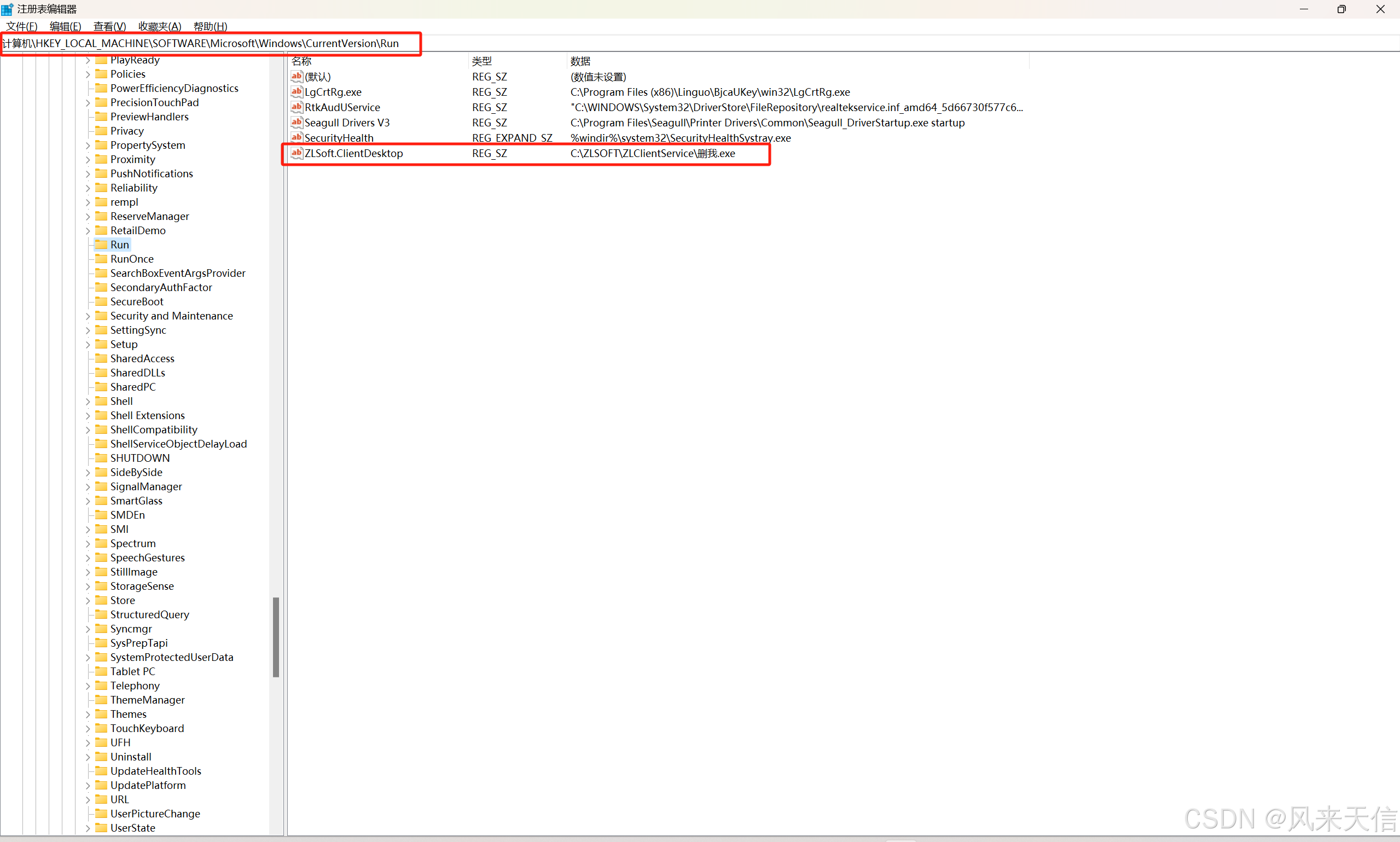Screen dimensions: 1400x842
Task: Click the LgCrtRg.exe registry value icon
Action: click(296, 91)
